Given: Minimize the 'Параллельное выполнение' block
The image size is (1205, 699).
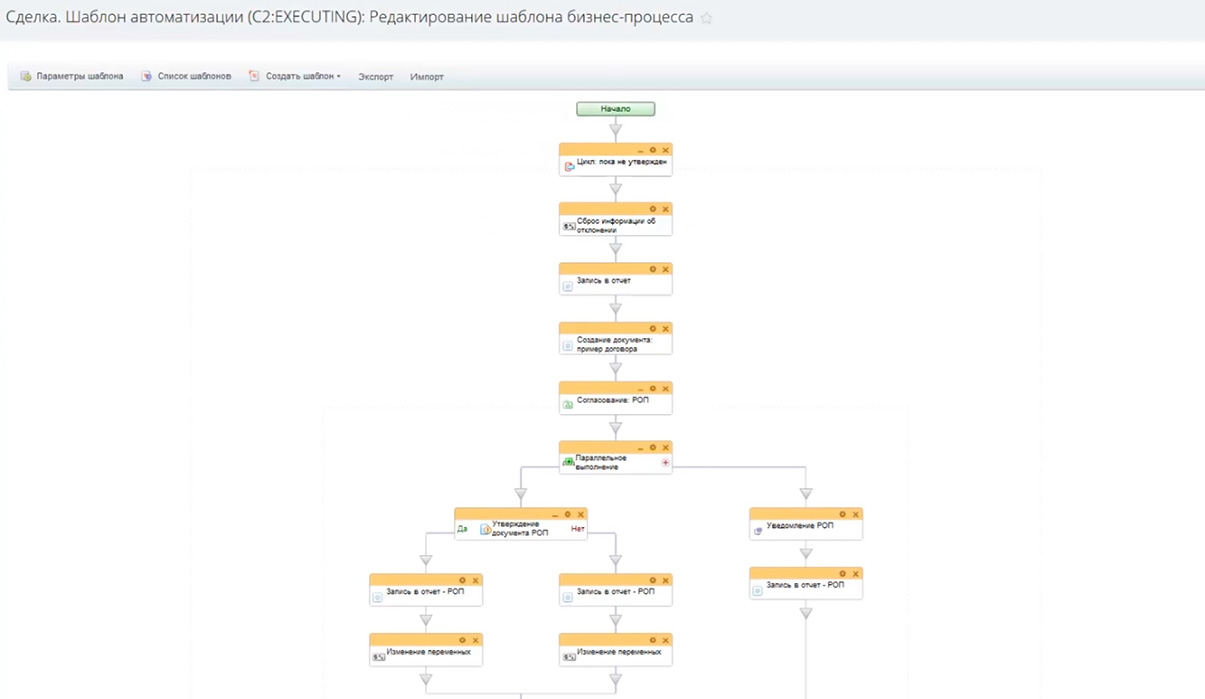Looking at the screenshot, I should (x=641, y=448).
